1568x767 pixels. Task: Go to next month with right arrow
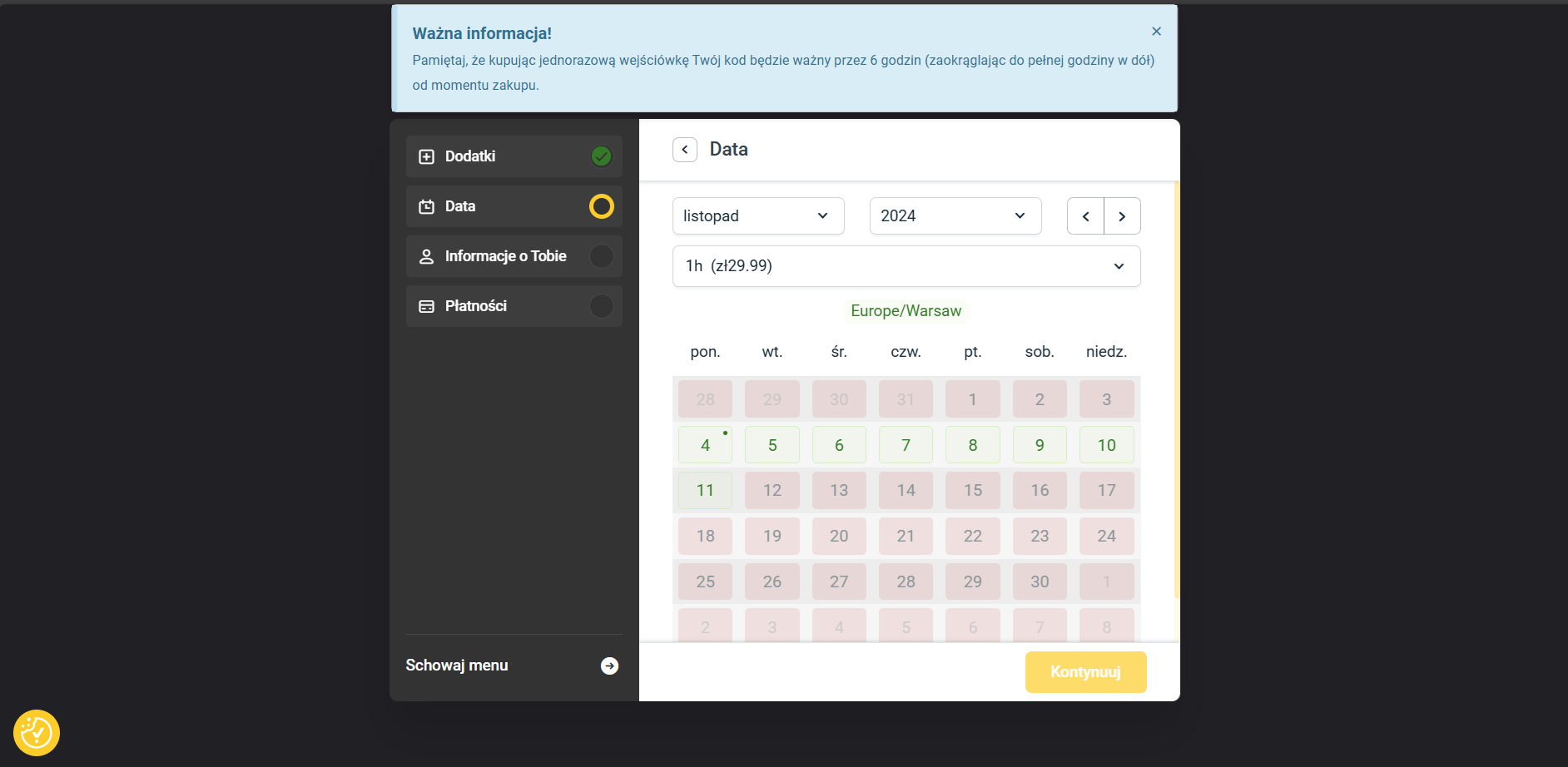coord(1122,216)
